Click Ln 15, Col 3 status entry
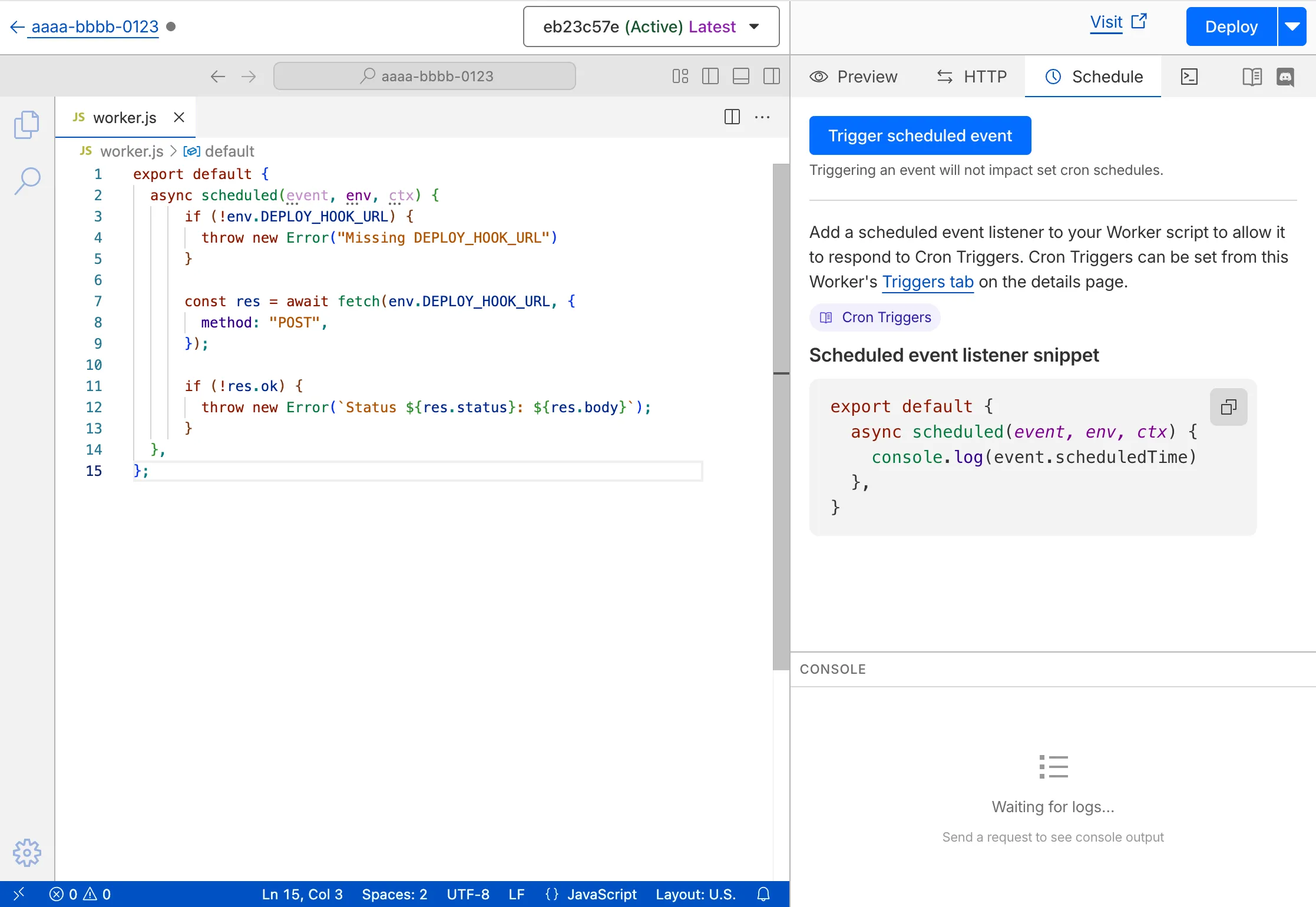The width and height of the screenshot is (1316, 907). [302, 894]
